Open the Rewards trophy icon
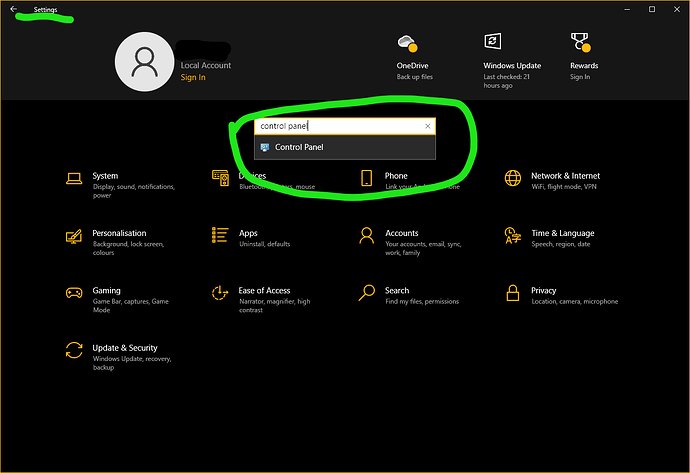Screen dimensions: 690x473 pos(581,42)
